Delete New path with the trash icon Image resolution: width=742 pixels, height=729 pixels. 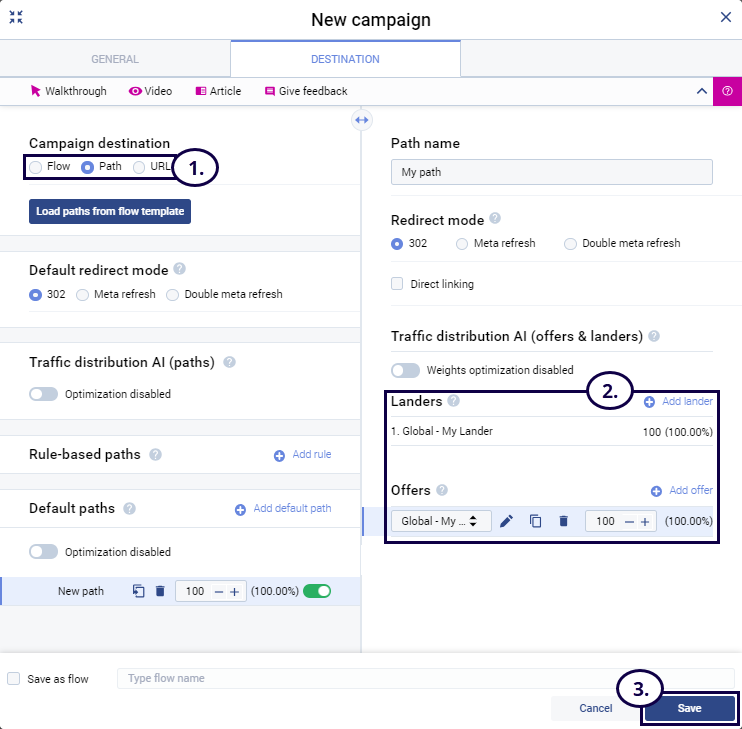tap(160, 591)
